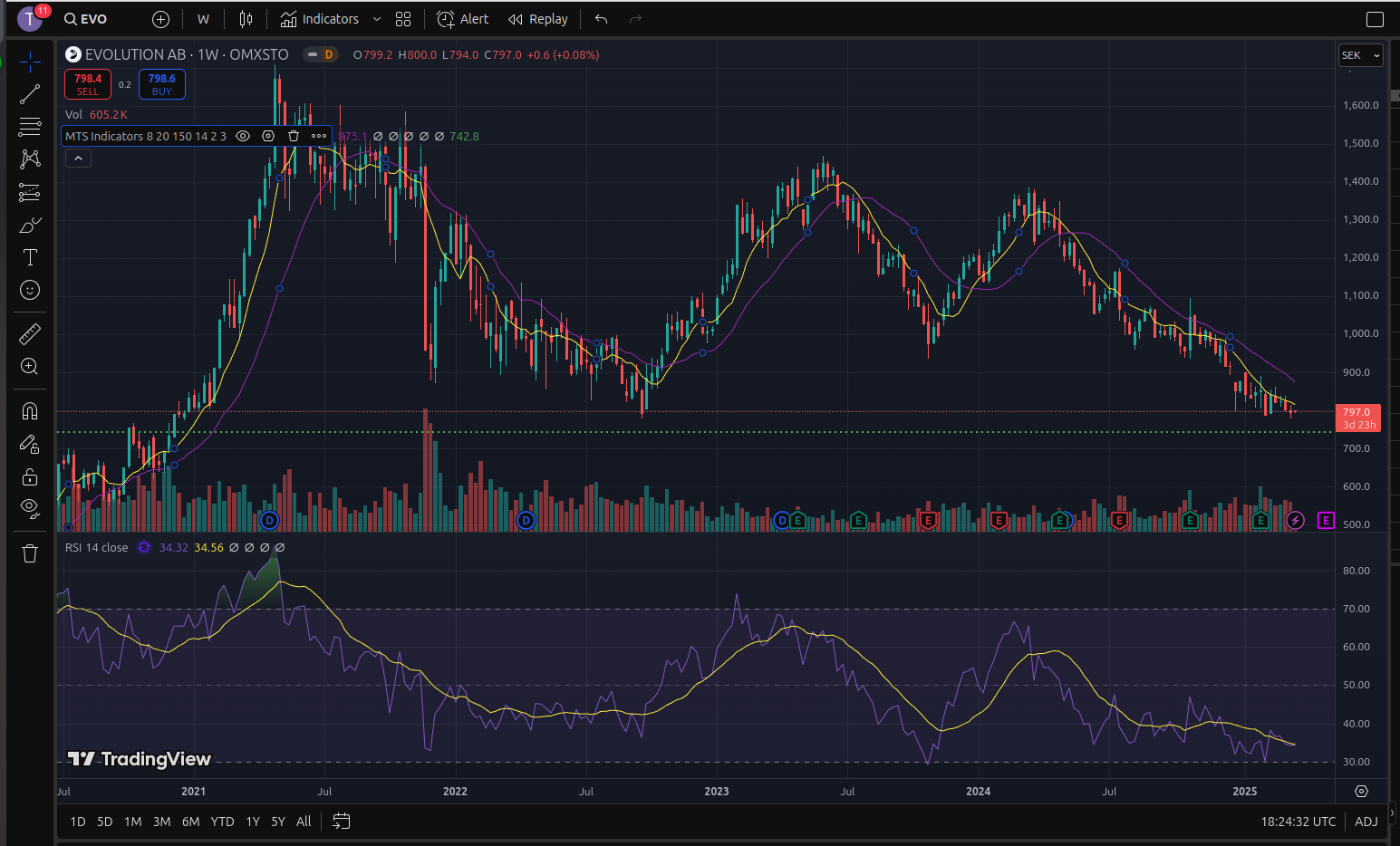This screenshot has height=846, width=1400.
Task: Click the EVOLUTION AB chart title
Action: pos(187,54)
